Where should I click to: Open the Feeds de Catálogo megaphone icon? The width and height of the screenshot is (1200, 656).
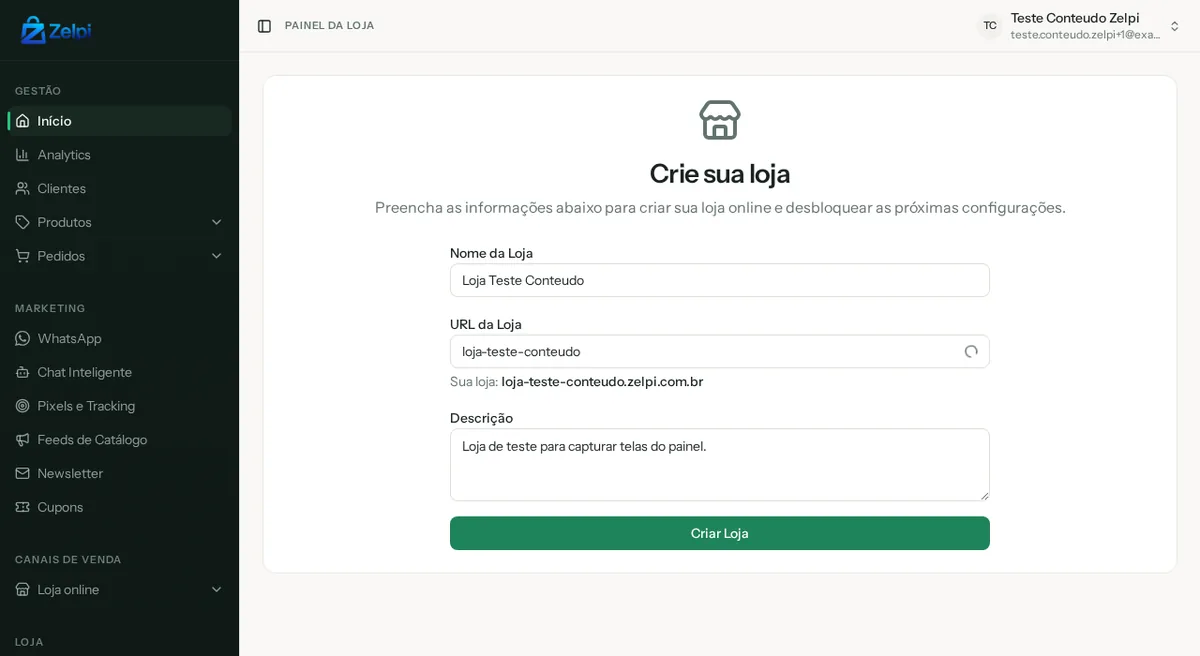(x=22, y=440)
